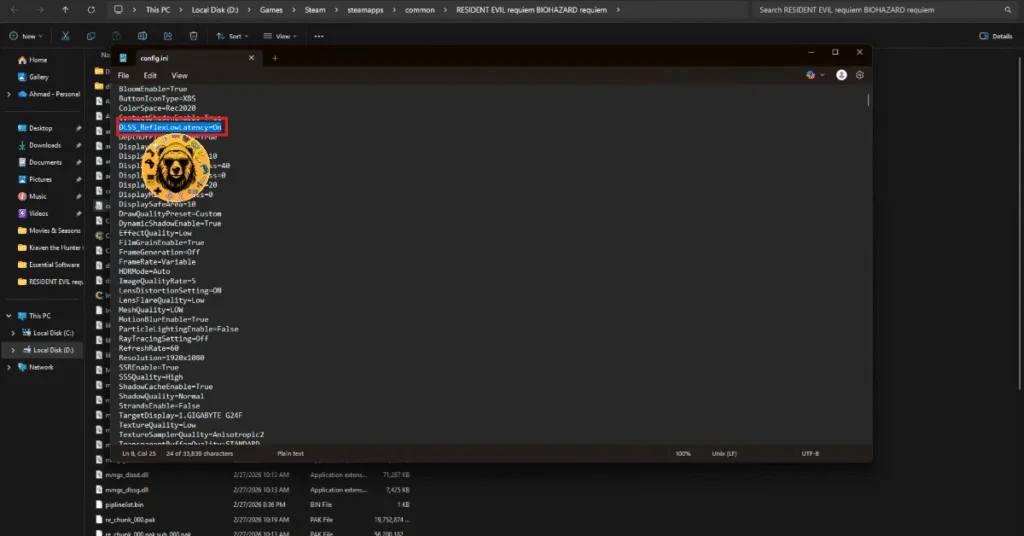This screenshot has width=1024, height=536.
Task: Click the Copilot icon in Notepad
Action: click(x=811, y=75)
